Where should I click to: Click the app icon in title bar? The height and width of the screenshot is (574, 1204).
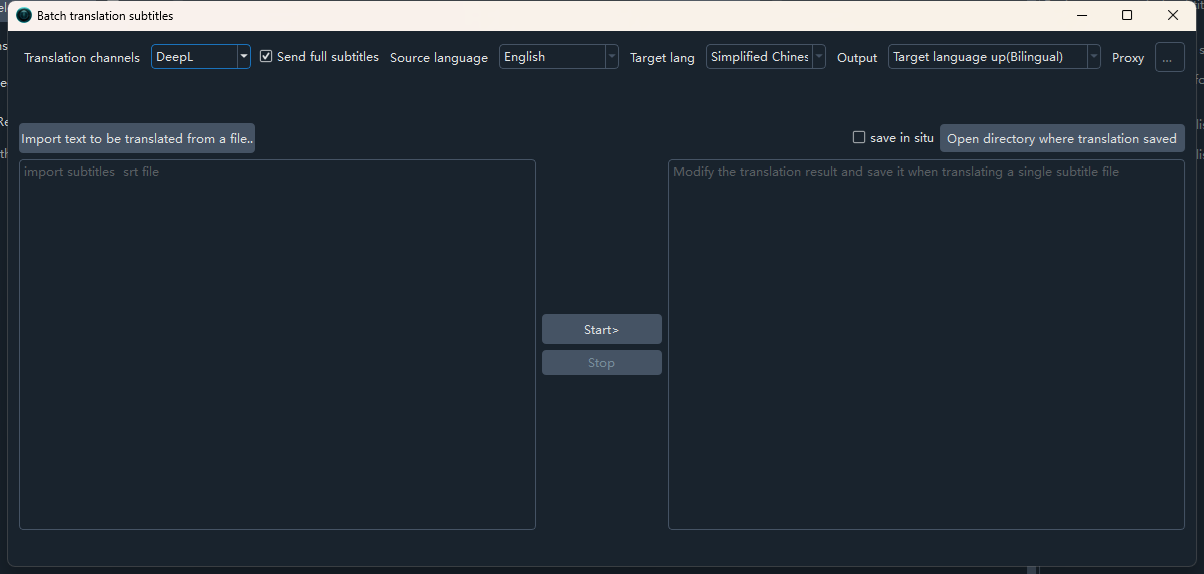(x=24, y=16)
